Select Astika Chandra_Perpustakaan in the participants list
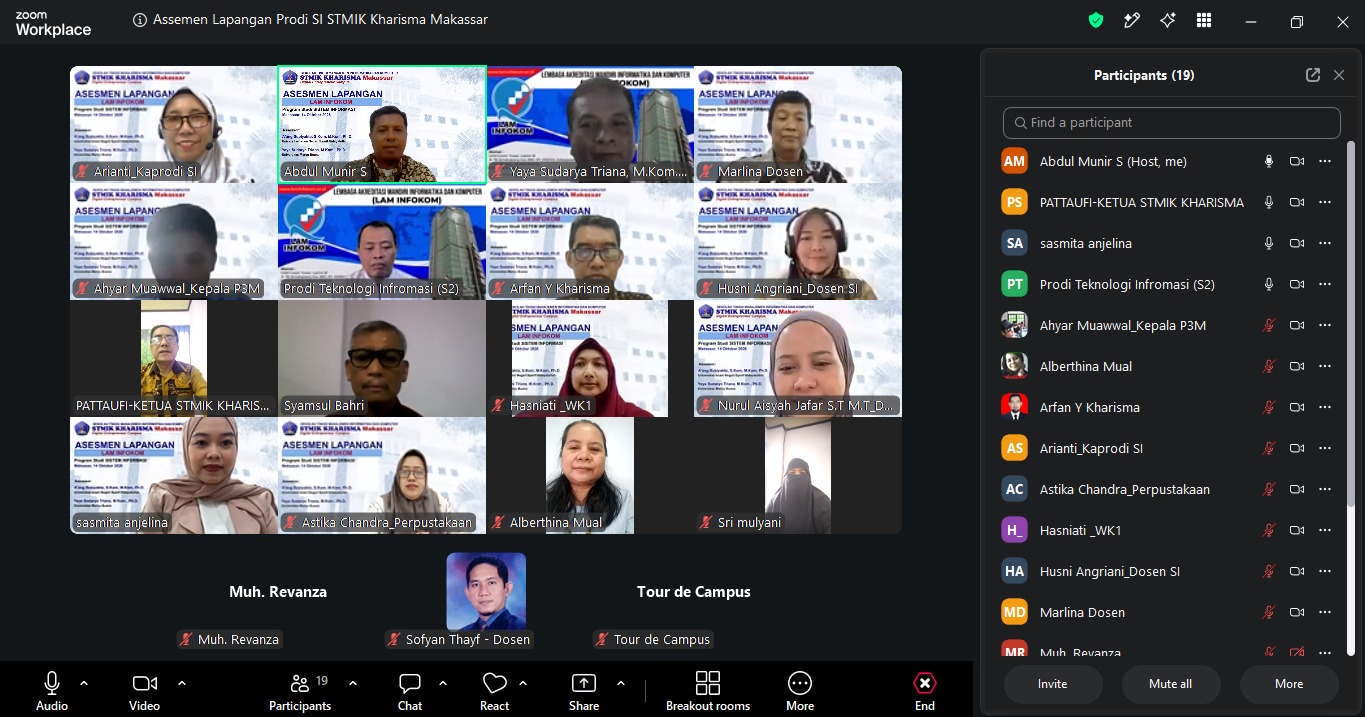The width and height of the screenshot is (1365, 717). (x=1172, y=489)
